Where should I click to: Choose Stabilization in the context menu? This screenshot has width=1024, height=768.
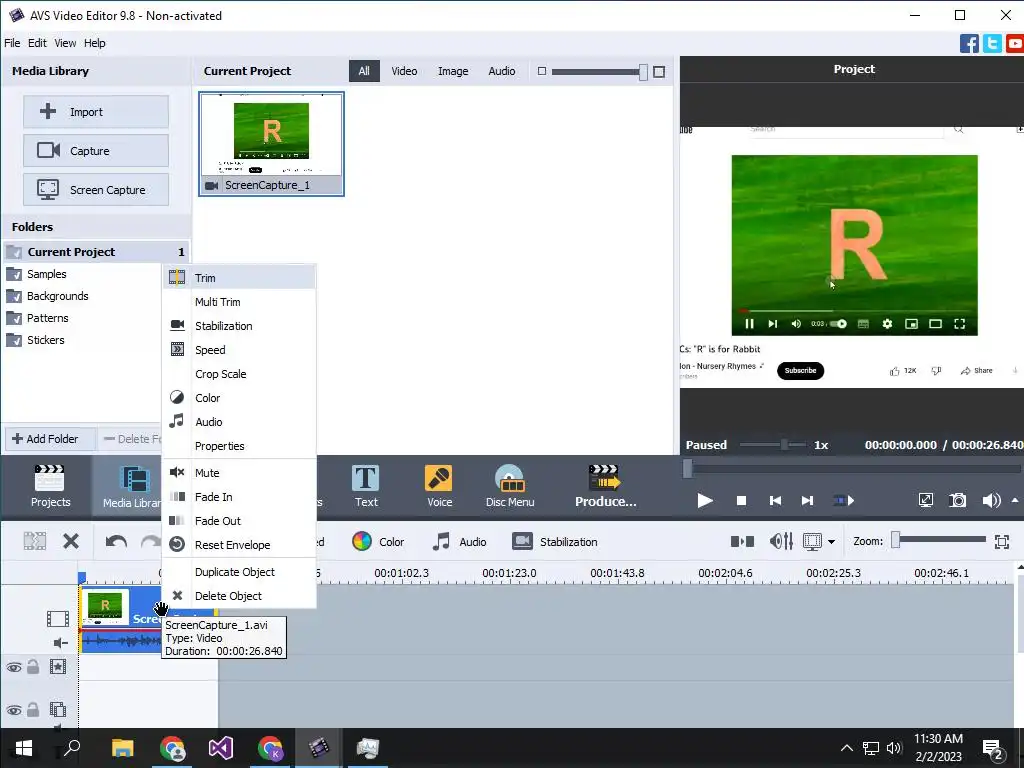[239, 326]
